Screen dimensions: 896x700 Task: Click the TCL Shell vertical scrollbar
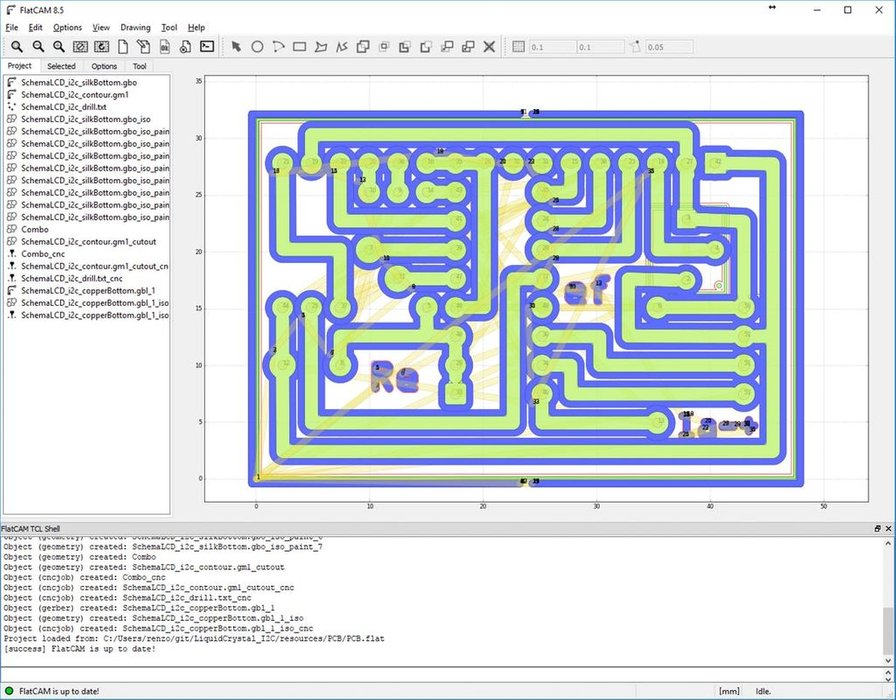[889, 602]
